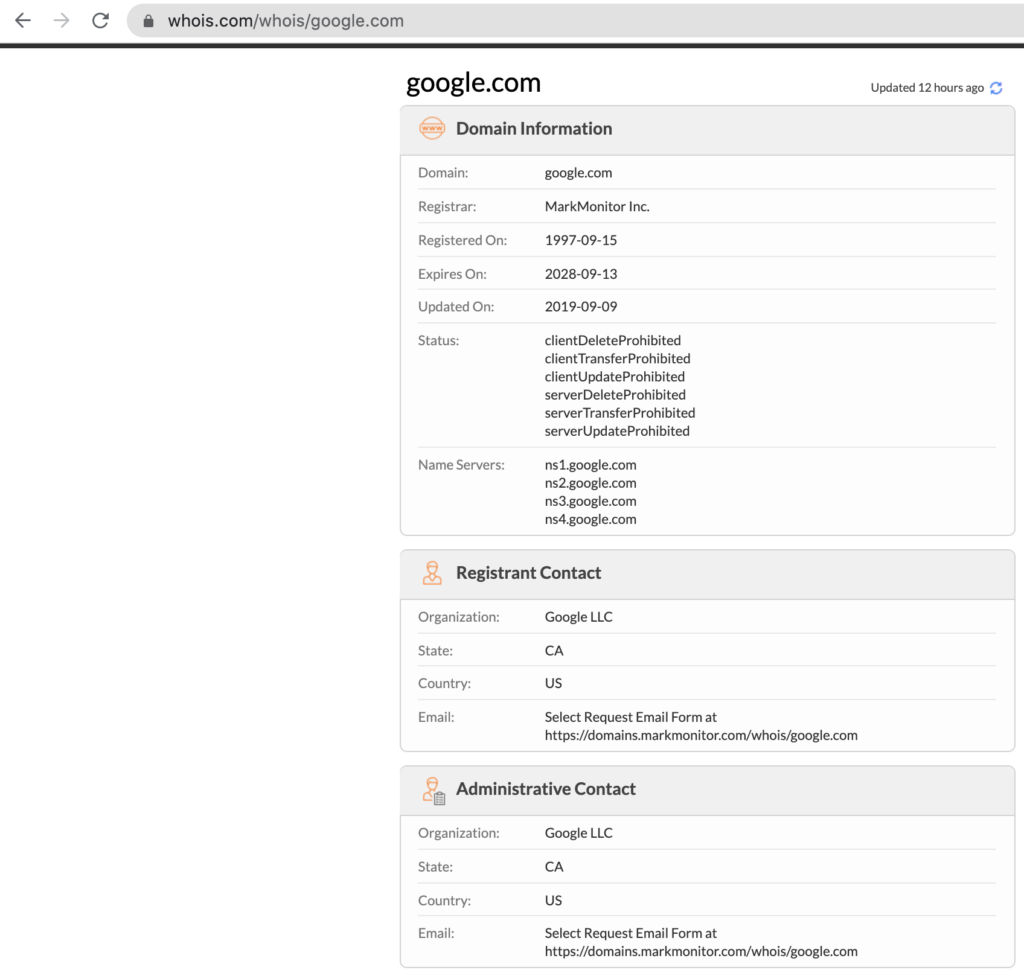This screenshot has width=1024, height=979.
Task: Click name server ns4.google.com
Action: click(590, 519)
